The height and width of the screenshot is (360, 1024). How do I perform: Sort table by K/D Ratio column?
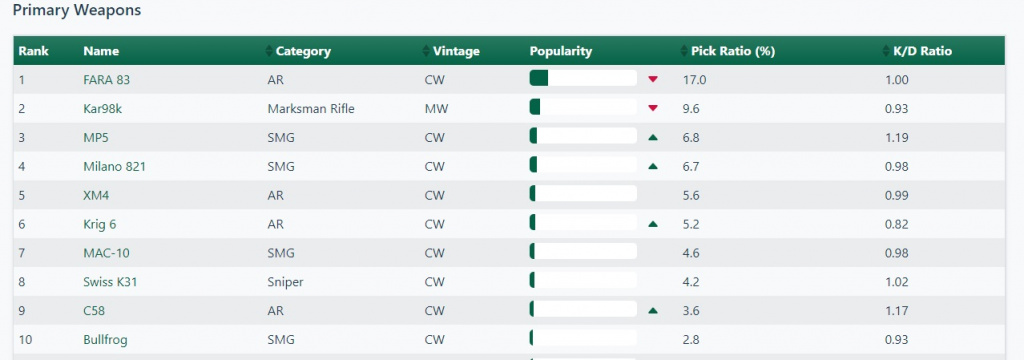(918, 51)
